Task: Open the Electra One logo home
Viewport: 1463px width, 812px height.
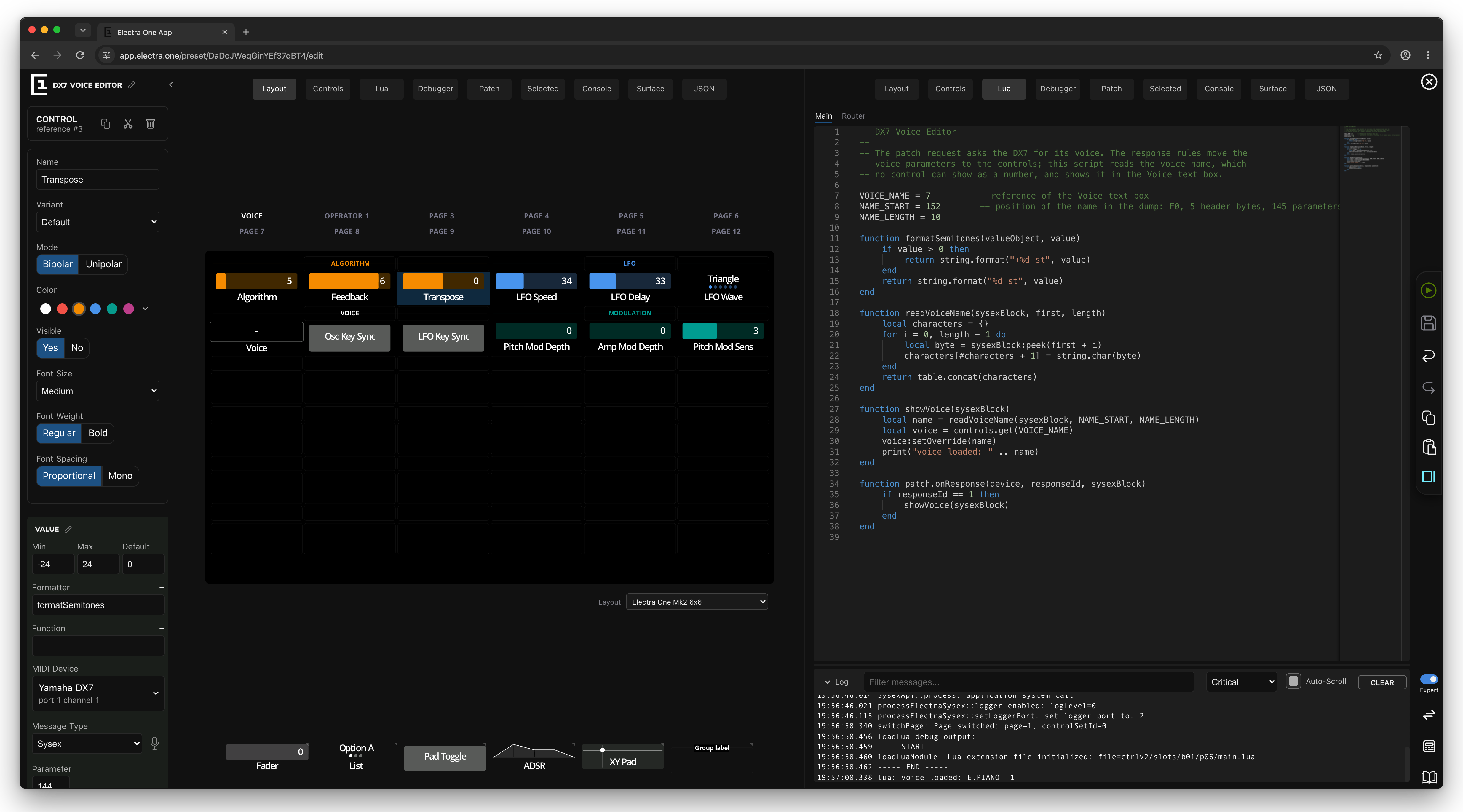Action: tap(39, 84)
